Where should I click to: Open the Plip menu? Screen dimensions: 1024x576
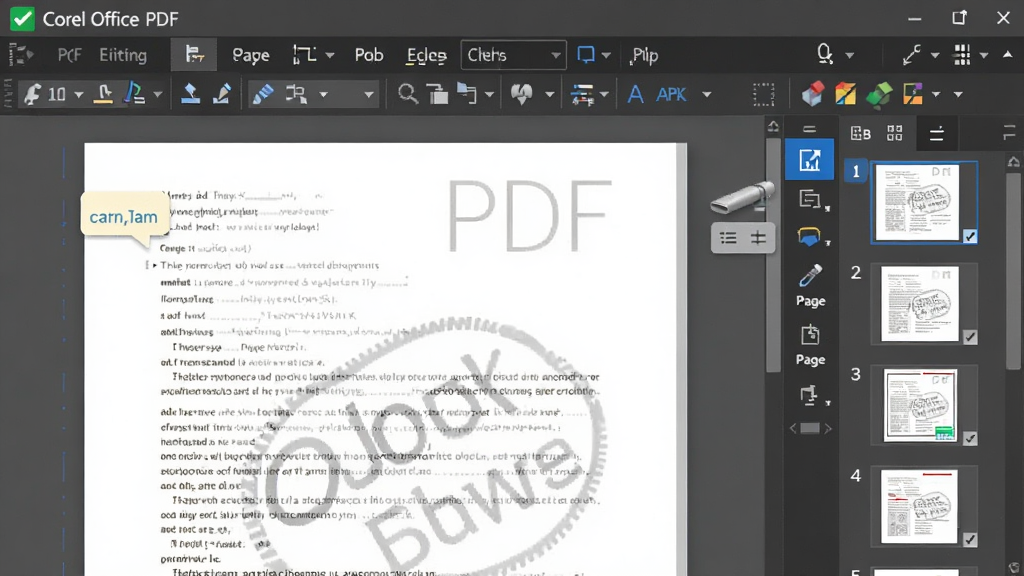click(644, 56)
